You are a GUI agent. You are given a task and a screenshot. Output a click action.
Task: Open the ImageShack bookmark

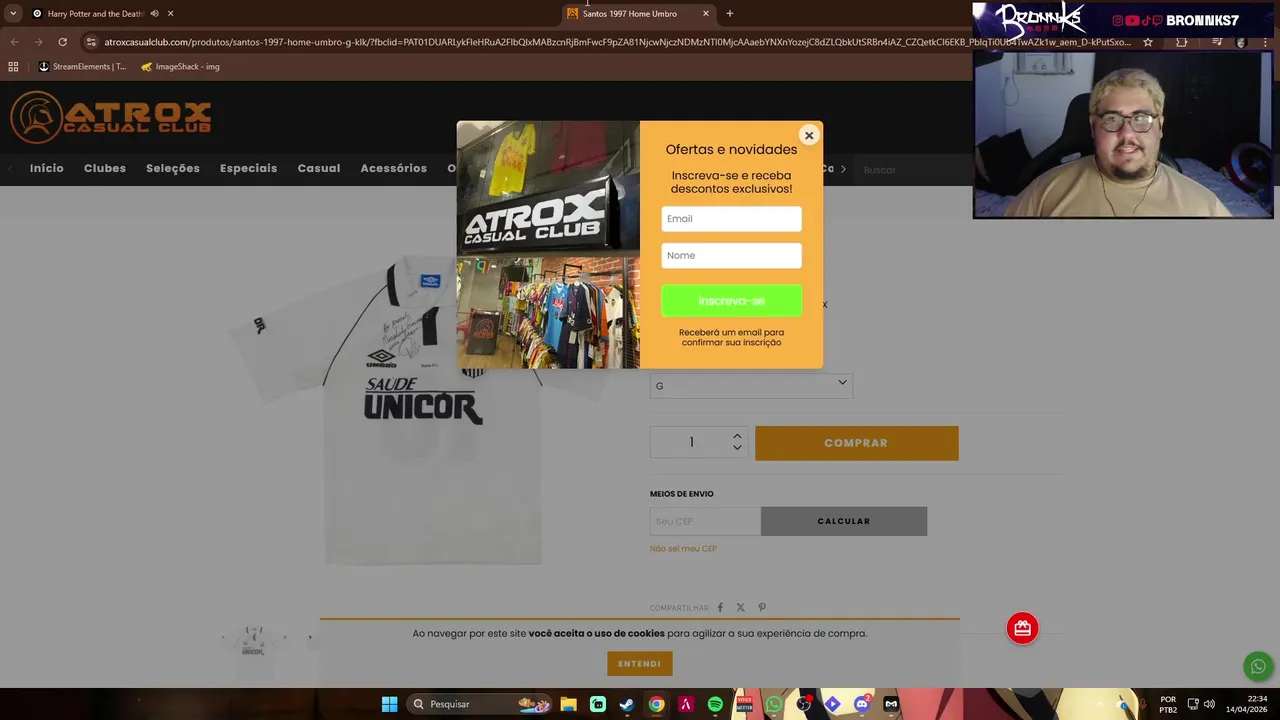[180, 67]
